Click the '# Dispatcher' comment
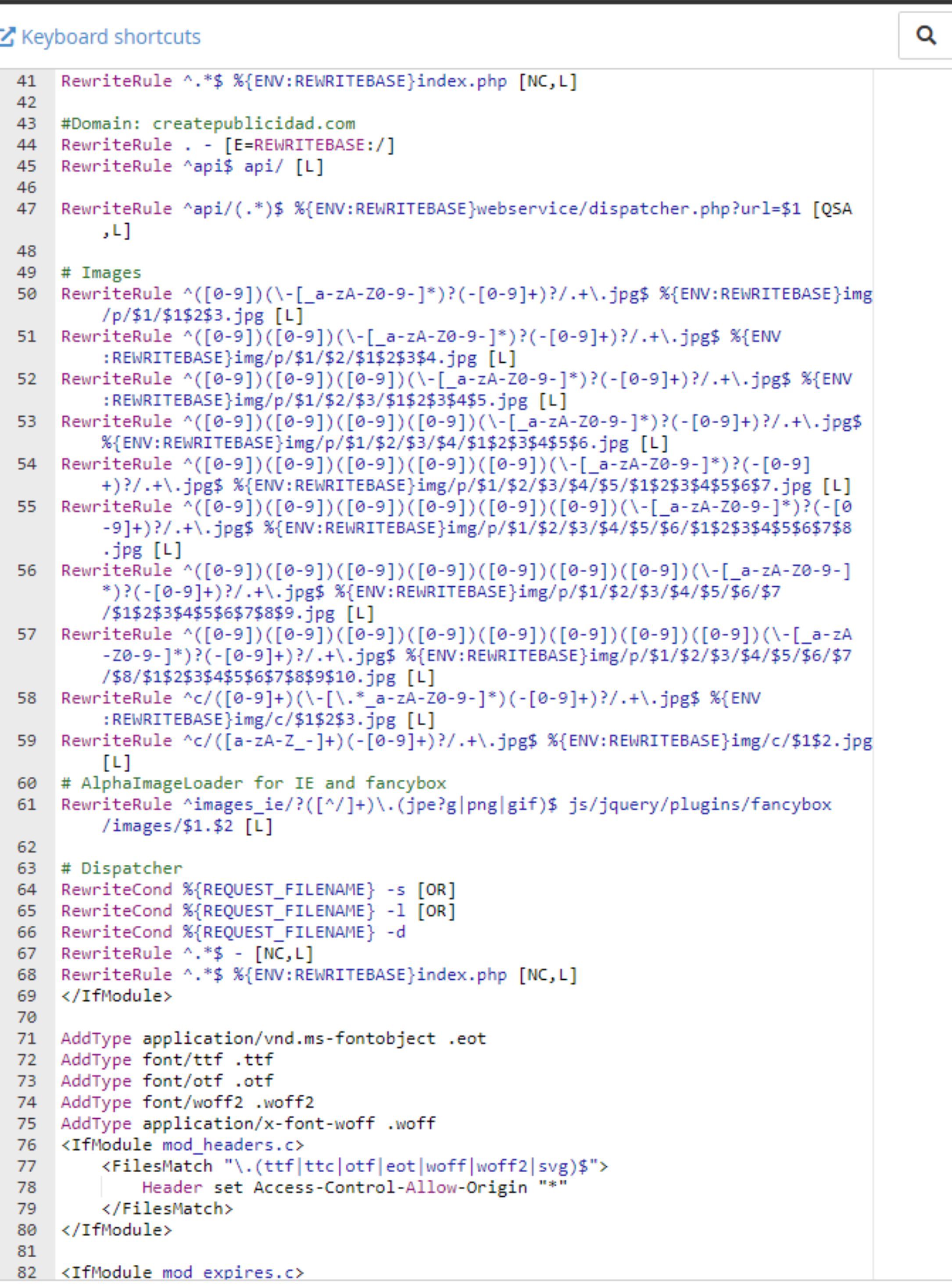952x1288 pixels. point(122,869)
